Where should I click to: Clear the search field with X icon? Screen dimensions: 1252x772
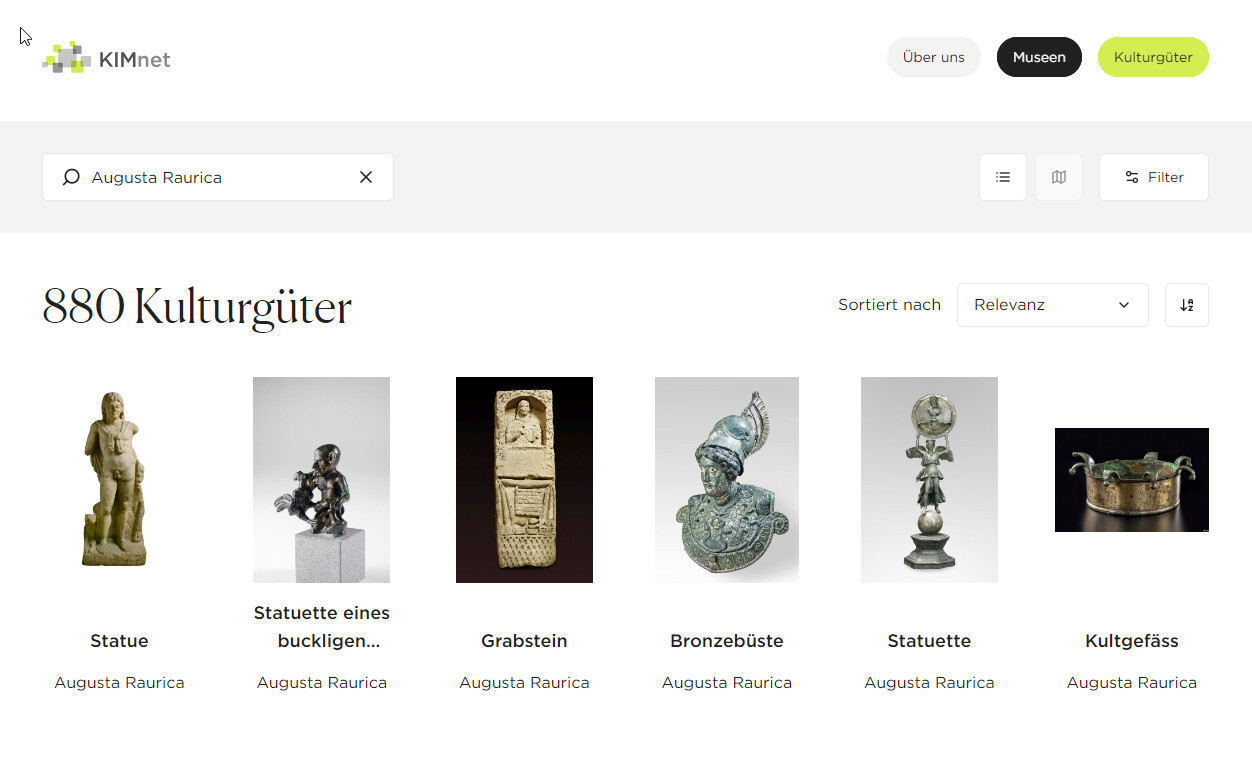(366, 177)
